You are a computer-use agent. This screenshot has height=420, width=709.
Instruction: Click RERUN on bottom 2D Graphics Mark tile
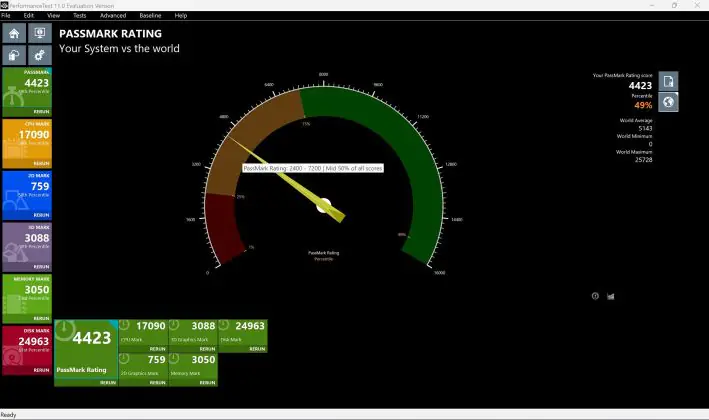[x=157, y=382]
